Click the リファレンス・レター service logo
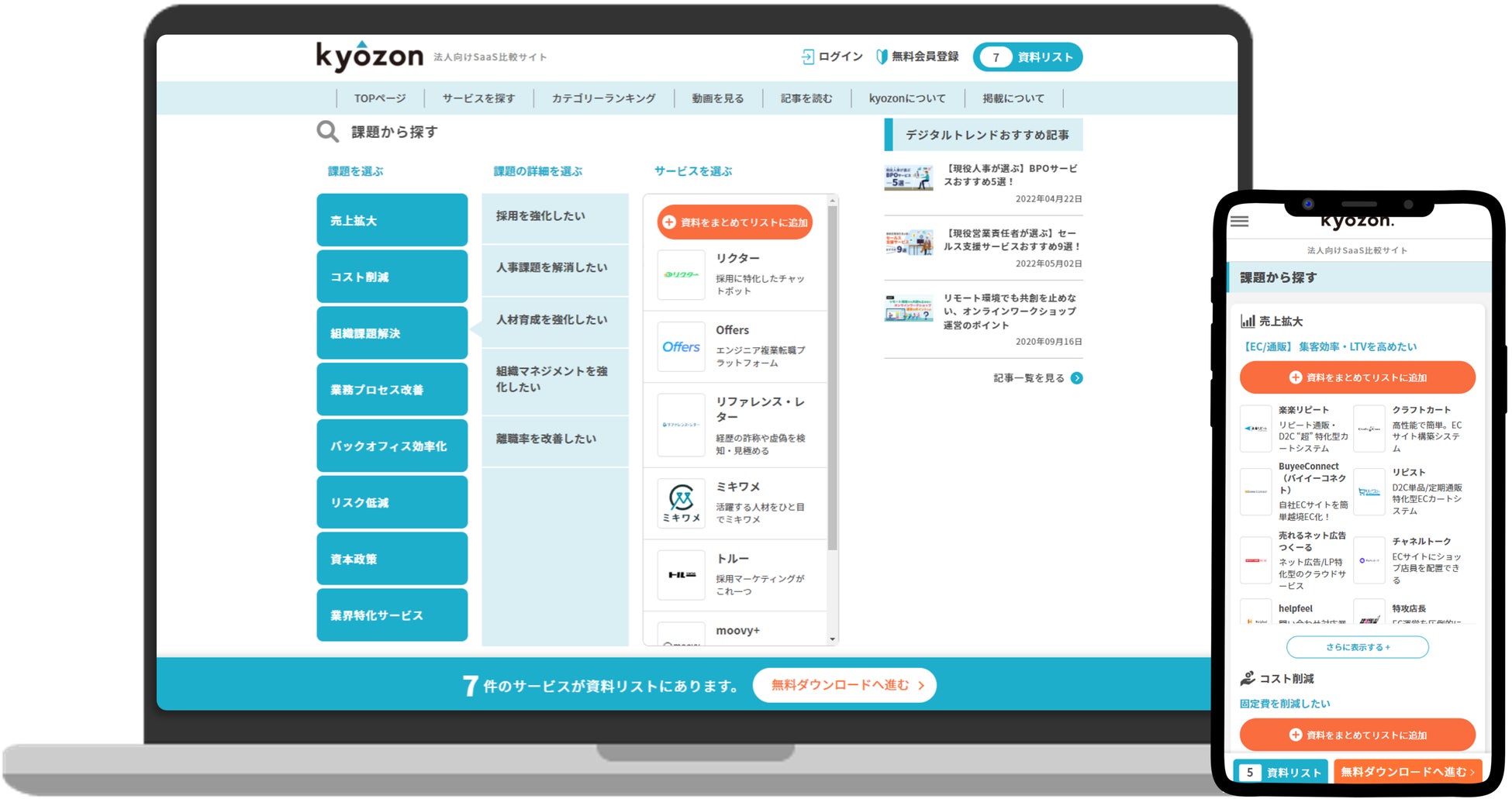The image size is (1512, 799). coord(681,425)
